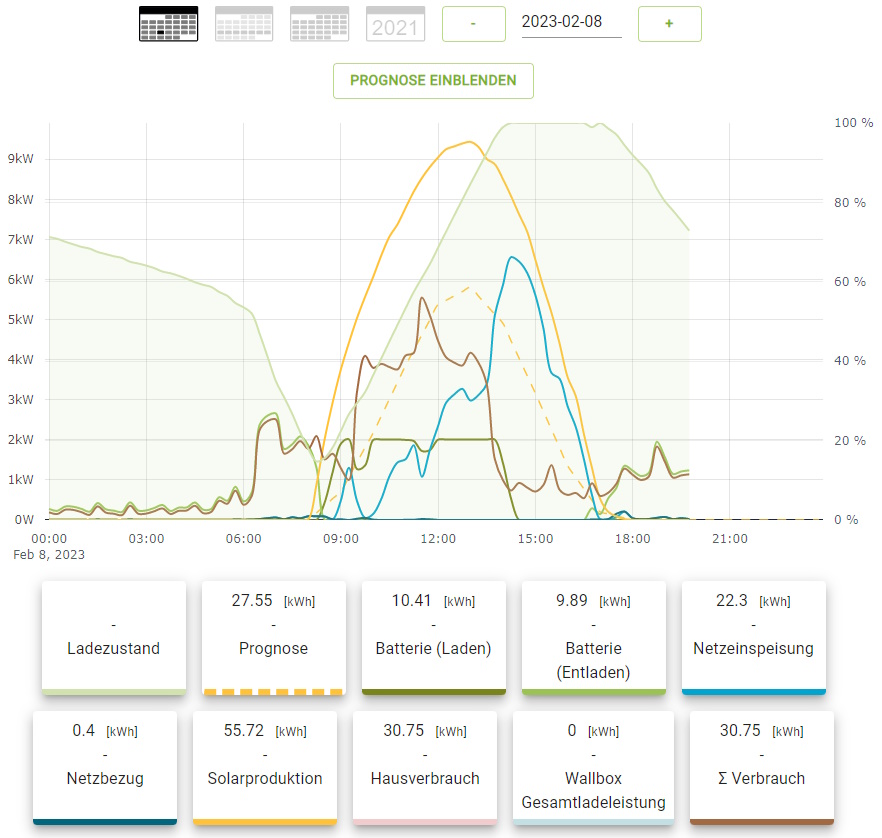Click the 18:00 x-axis time label
This screenshot has height=838, width=882.
pyautogui.click(x=633, y=539)
